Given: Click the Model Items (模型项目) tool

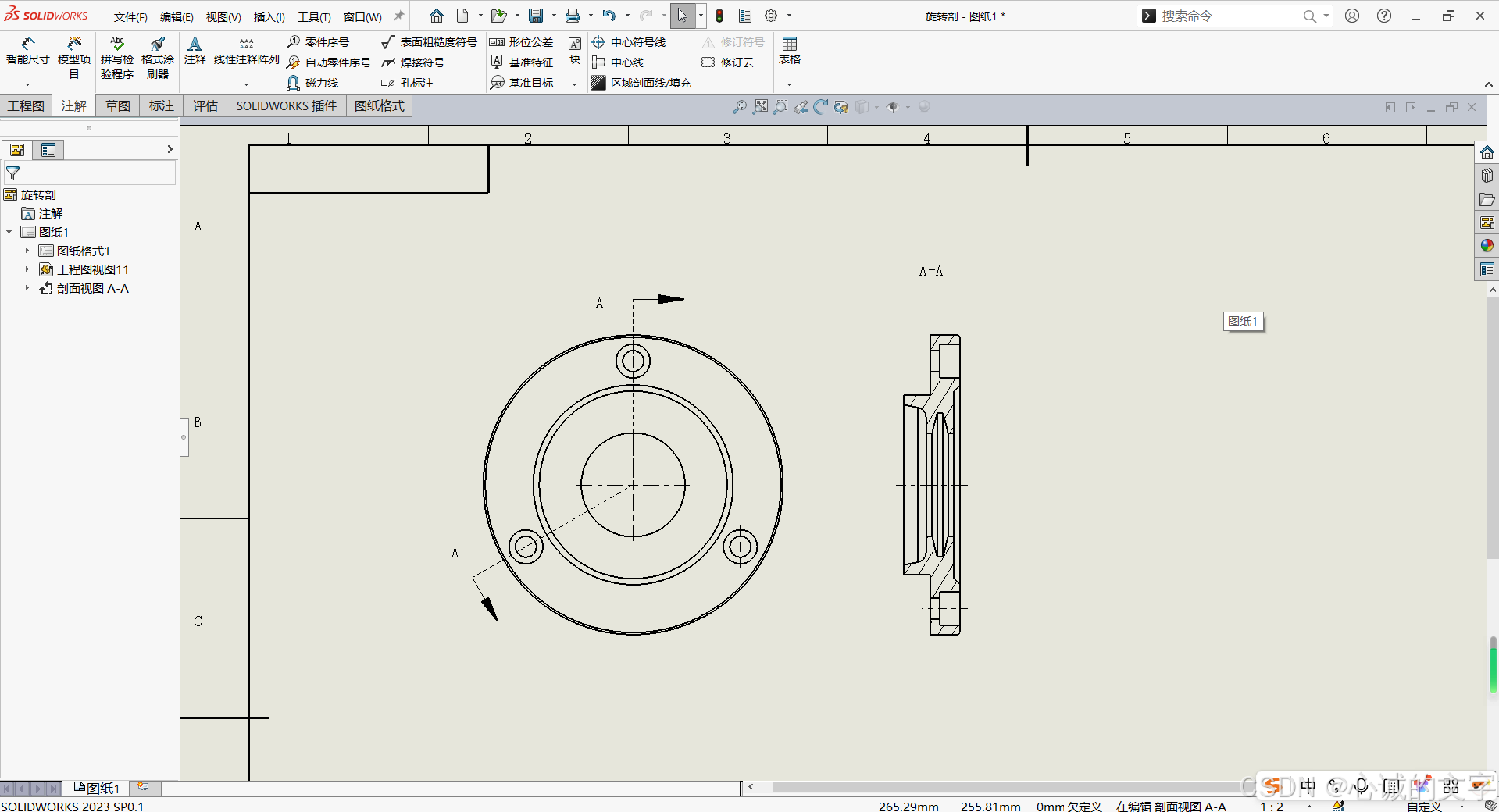Looking at the screenshot, I should [x=74, y=58].
